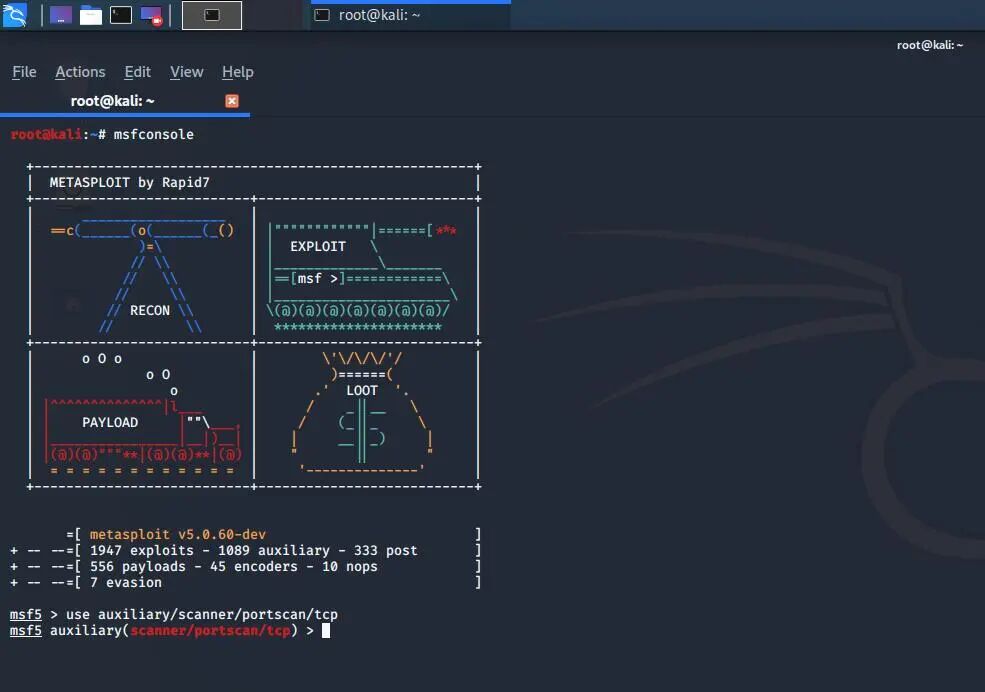
Task: Click the root@kali: ~ indicator at top right
Action: click(x=929, y=45)
